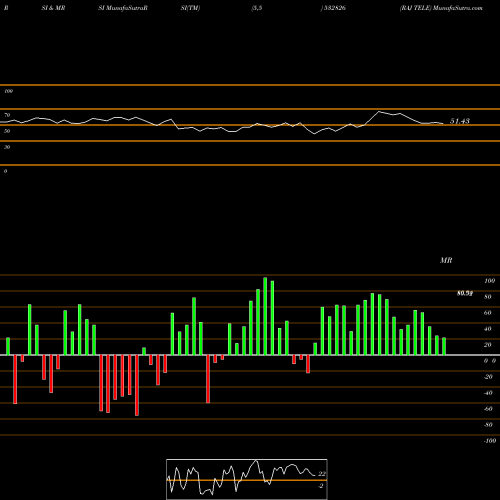Click the MR panel title label
The height and width of the screenshot is (500, 500).
point(446,260)
